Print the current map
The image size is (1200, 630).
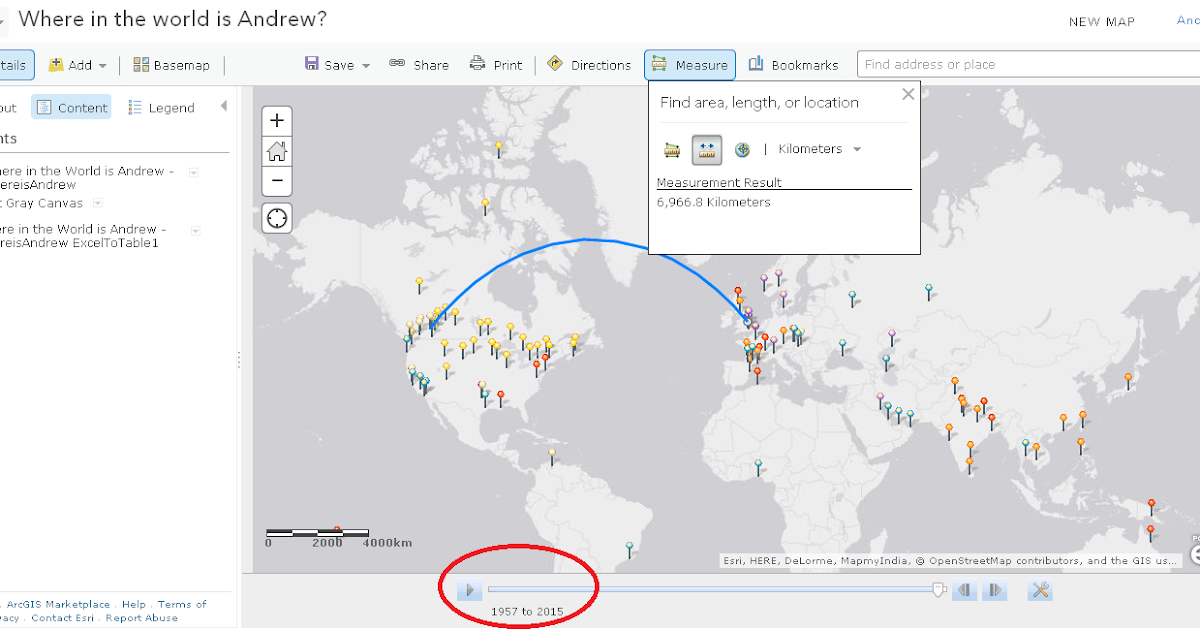coord(497,64)
